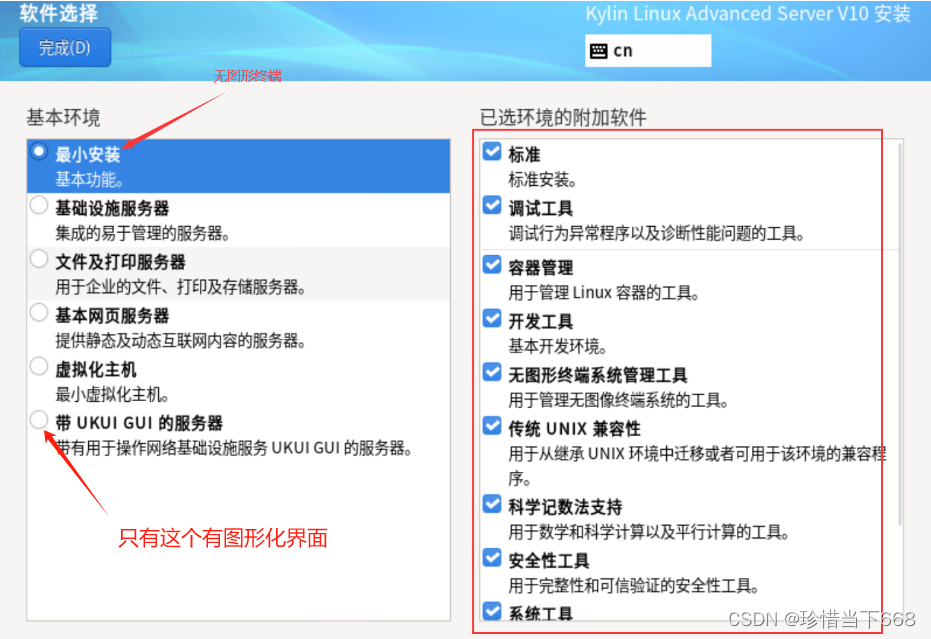Click the 完成(D) button

pyautogui.click(x=65, y=47)
